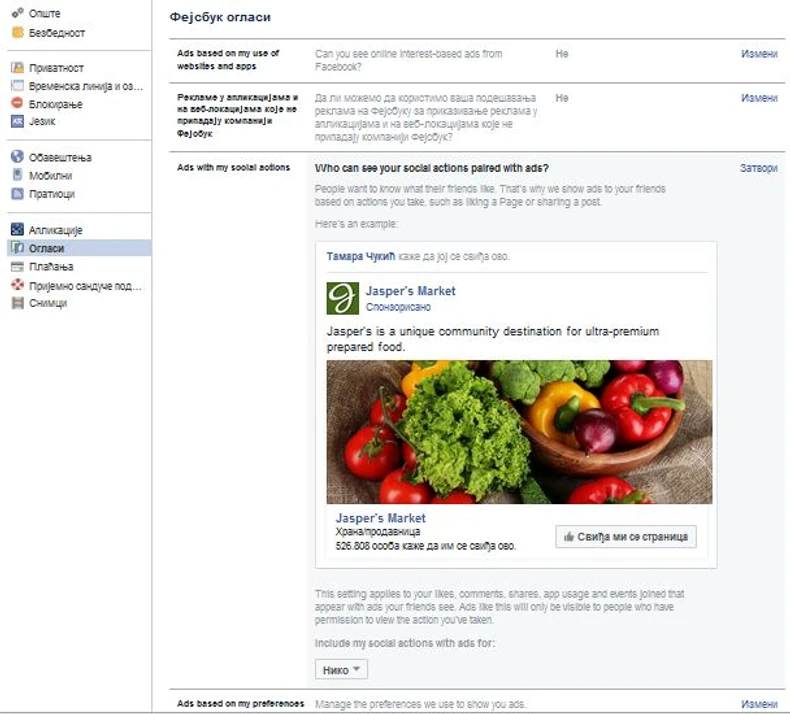The image size is (790, 714).
Task: Open Обавештења globe icon
Action: click(18, 157)
